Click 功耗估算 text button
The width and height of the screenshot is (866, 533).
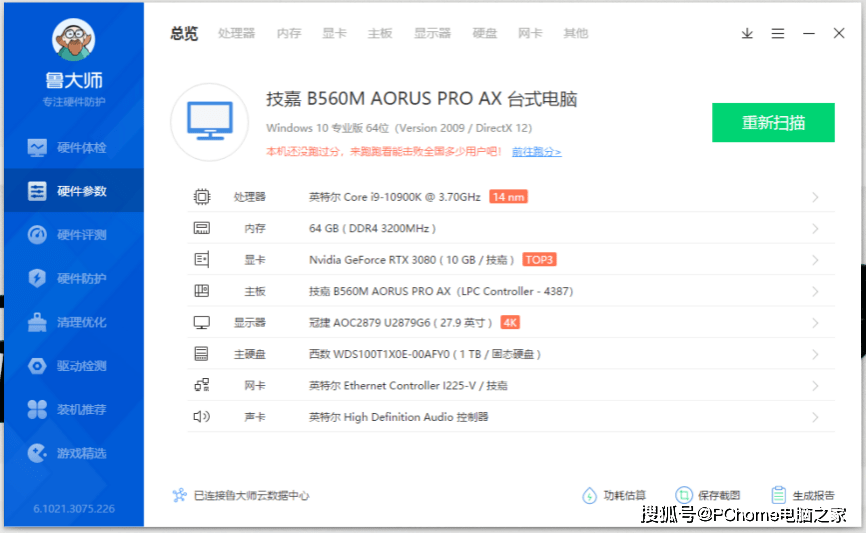(x=625, y=495)
